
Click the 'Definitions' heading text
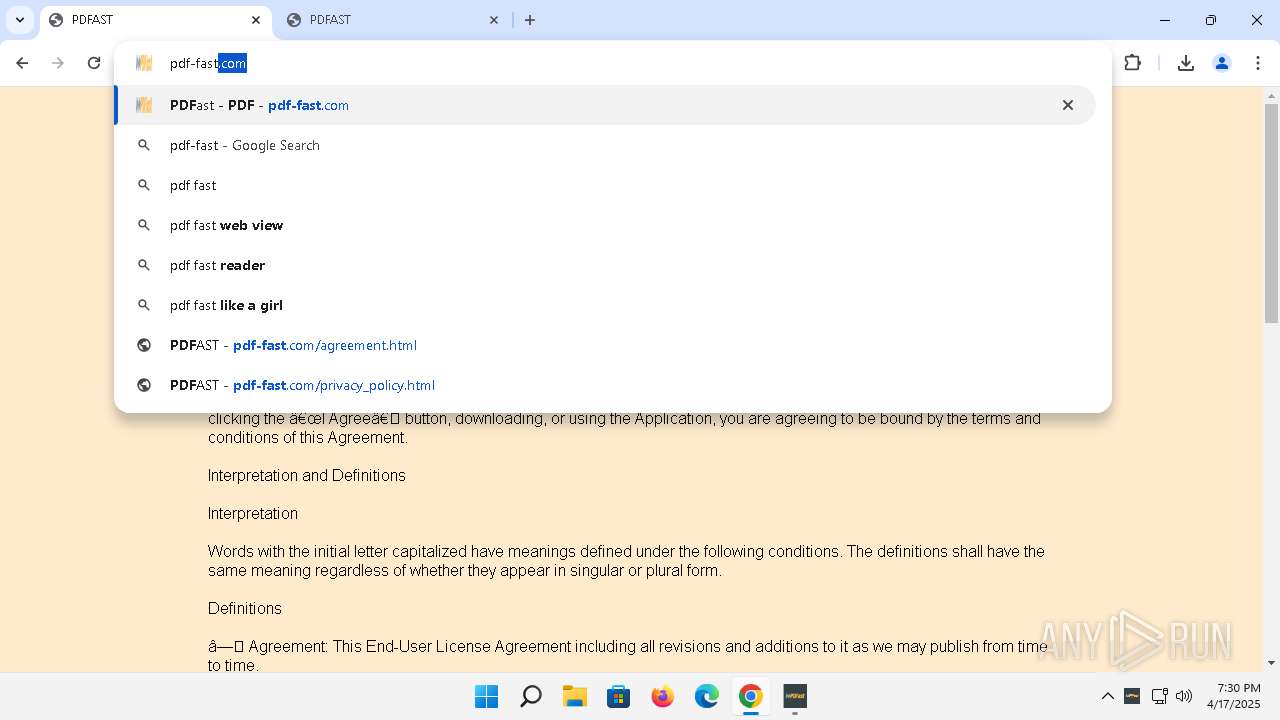[245, 608]
